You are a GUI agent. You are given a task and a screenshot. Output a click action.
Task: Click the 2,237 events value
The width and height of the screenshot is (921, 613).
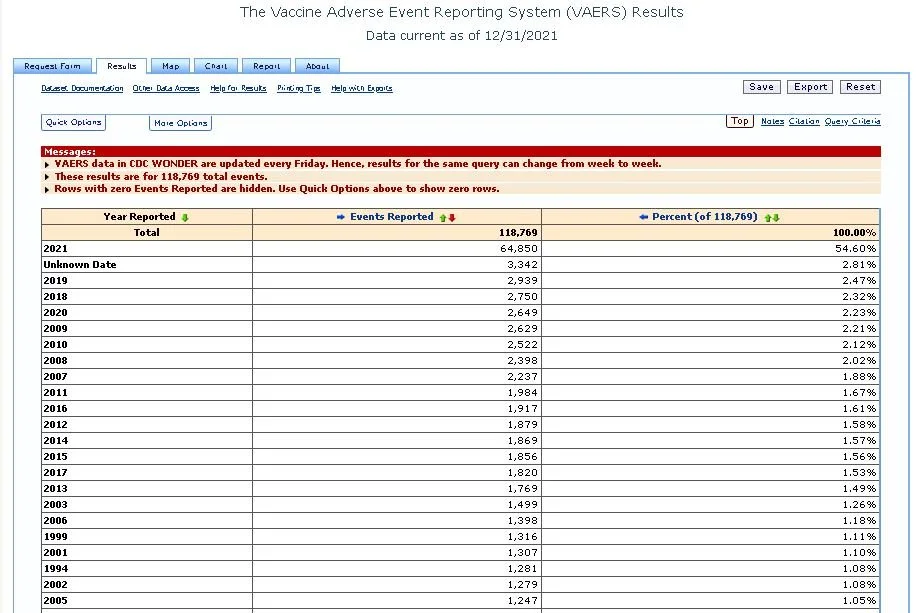522,377
